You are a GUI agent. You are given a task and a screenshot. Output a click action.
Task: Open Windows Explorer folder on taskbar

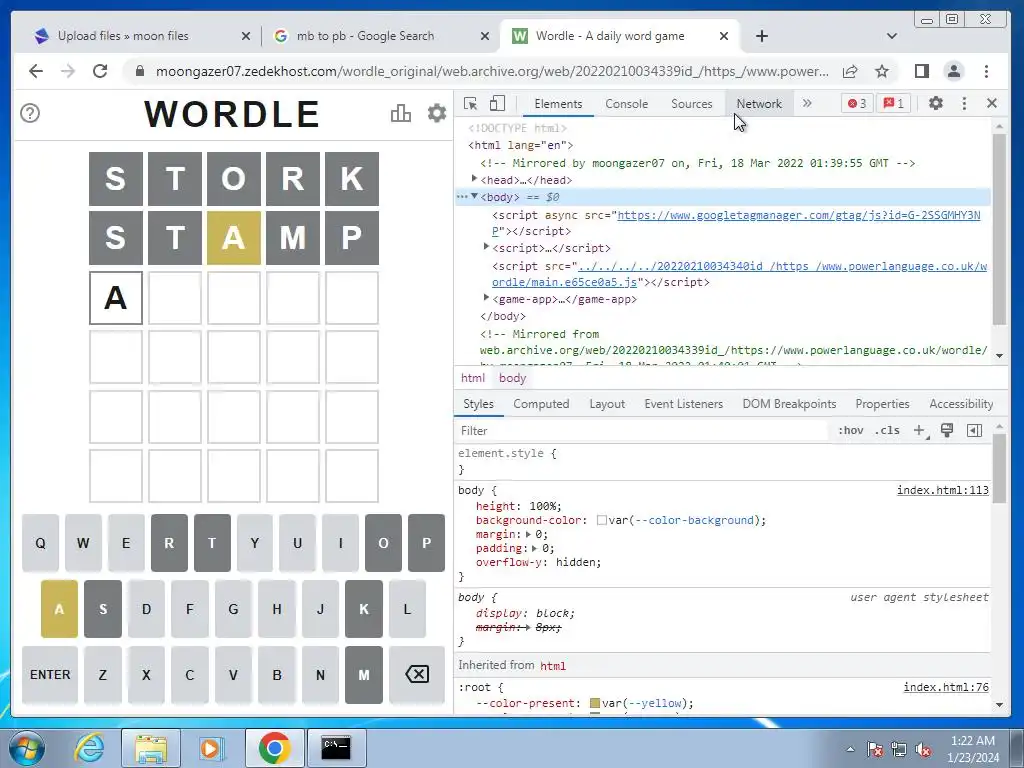pos(151,748)
